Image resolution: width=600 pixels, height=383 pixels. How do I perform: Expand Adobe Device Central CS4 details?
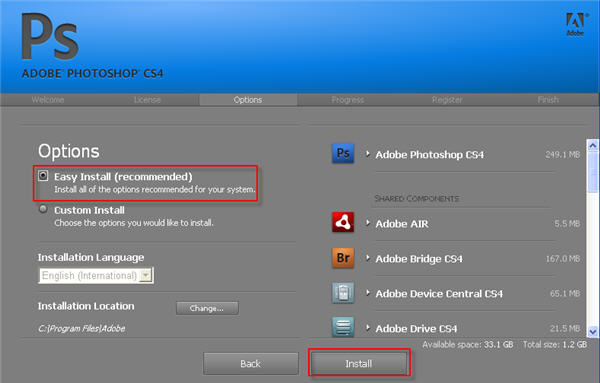point(368,293)
